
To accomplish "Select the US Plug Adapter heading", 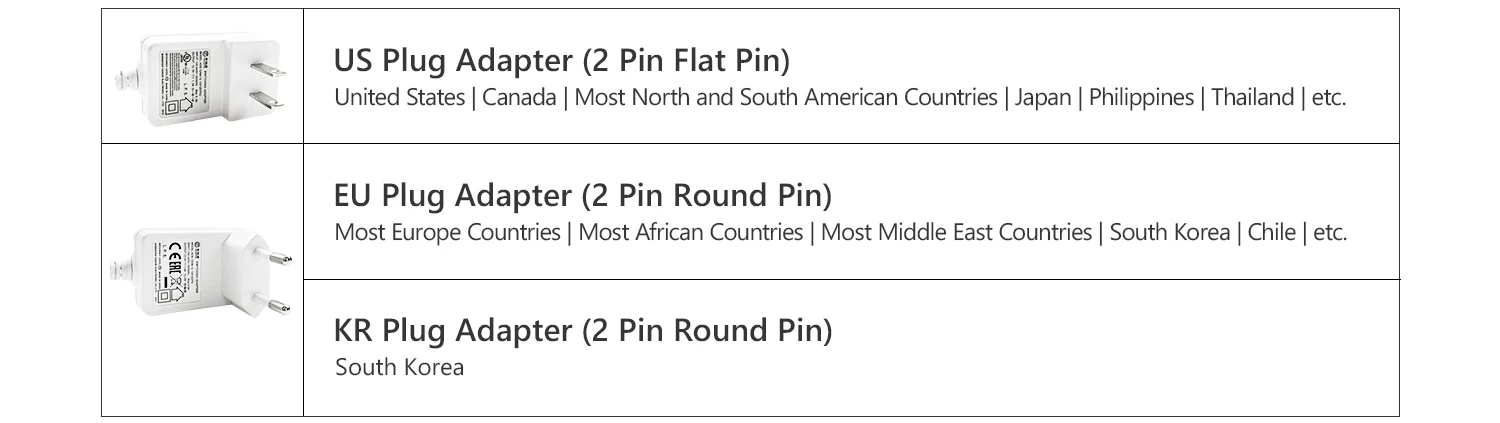I will pyautogui.click(x=562, y=61).
